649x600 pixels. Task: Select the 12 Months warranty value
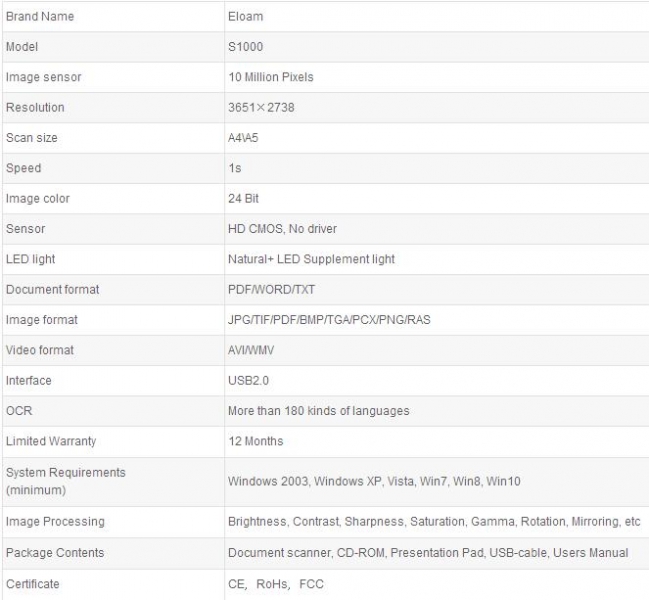pos(255,441)
